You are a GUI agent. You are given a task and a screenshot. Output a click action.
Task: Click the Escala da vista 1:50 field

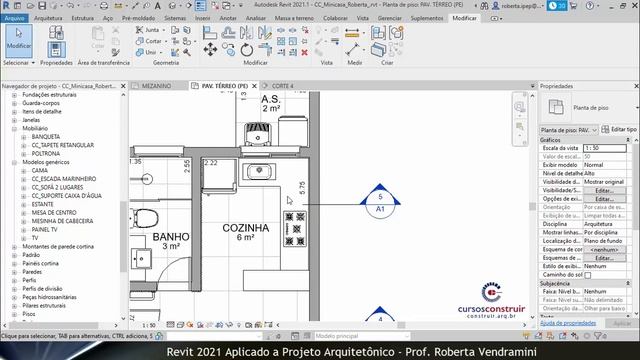click(604, 148)
